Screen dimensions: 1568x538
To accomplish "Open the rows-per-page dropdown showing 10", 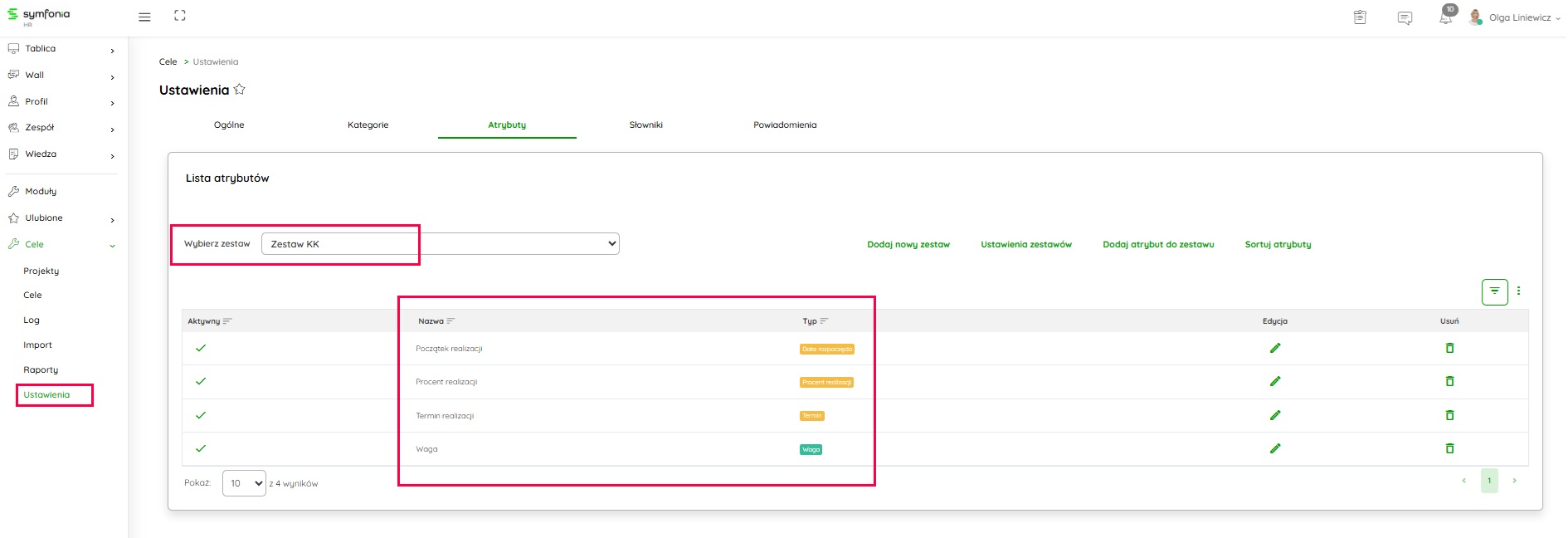I will pos(244,483).
